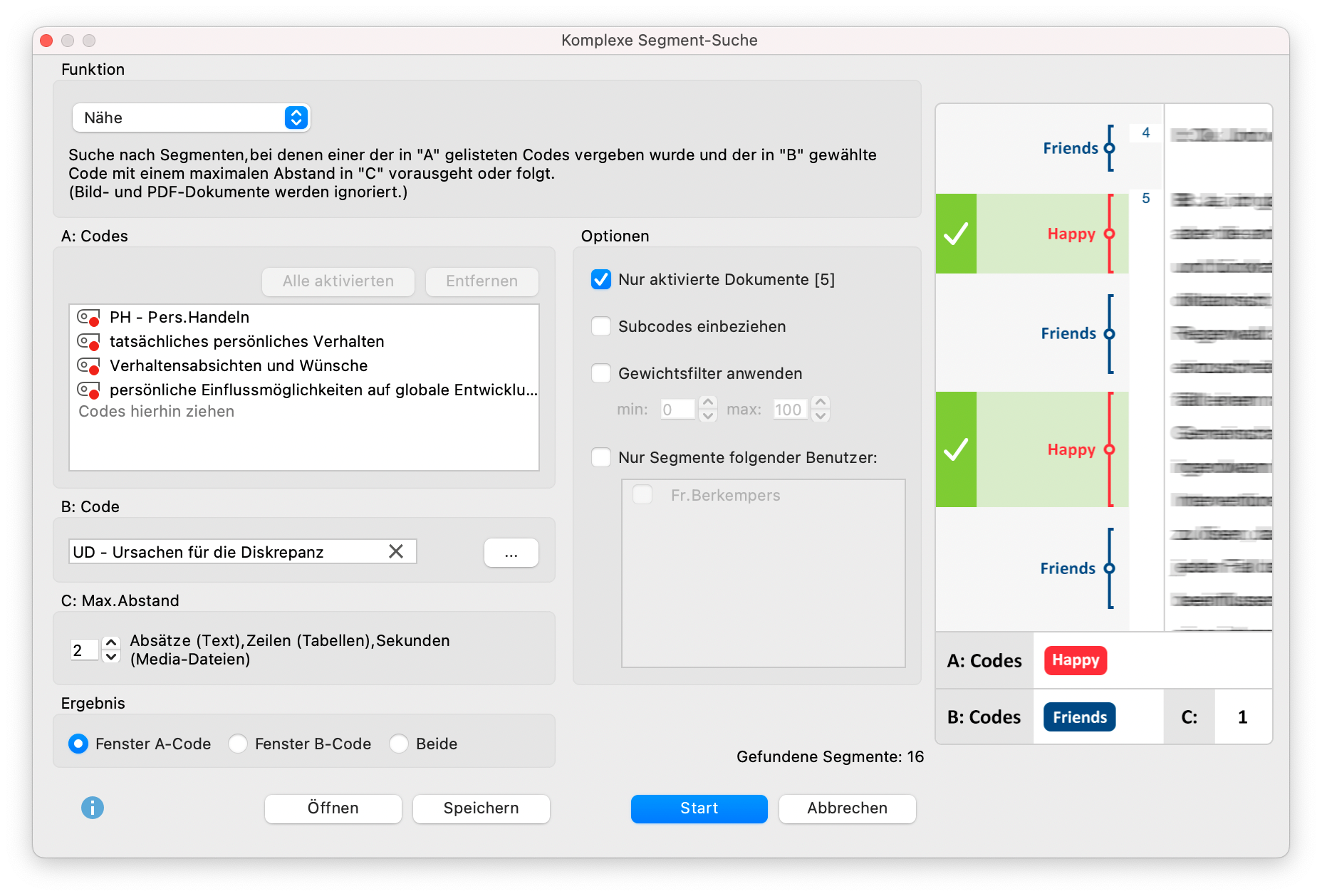
Task: Increase the min weight stepper
Action: tap(708, 402)
